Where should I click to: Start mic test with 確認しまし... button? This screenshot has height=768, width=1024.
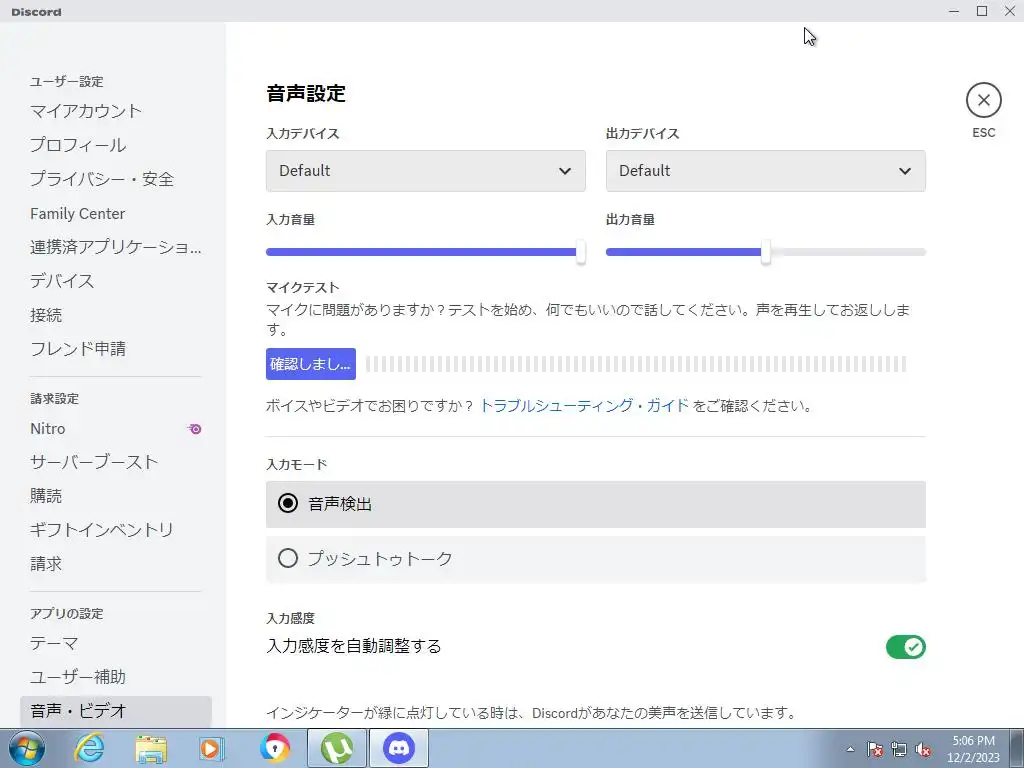tap(311, 364)
